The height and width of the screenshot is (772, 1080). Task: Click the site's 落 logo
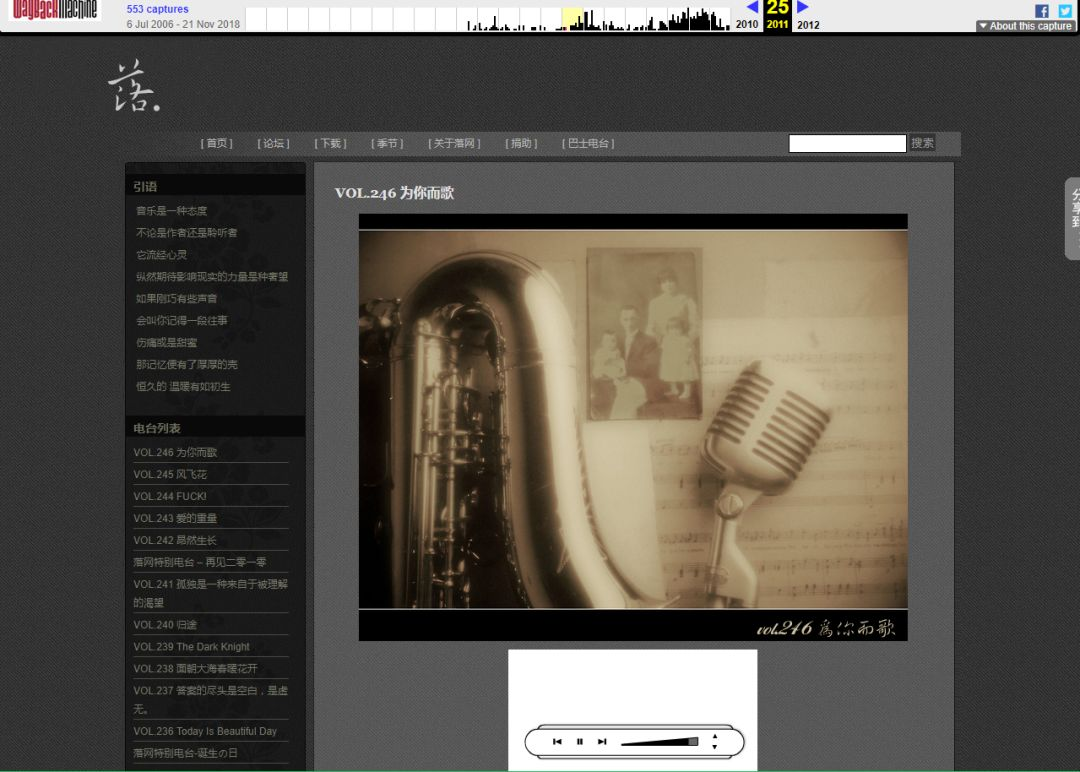point(133,87)
